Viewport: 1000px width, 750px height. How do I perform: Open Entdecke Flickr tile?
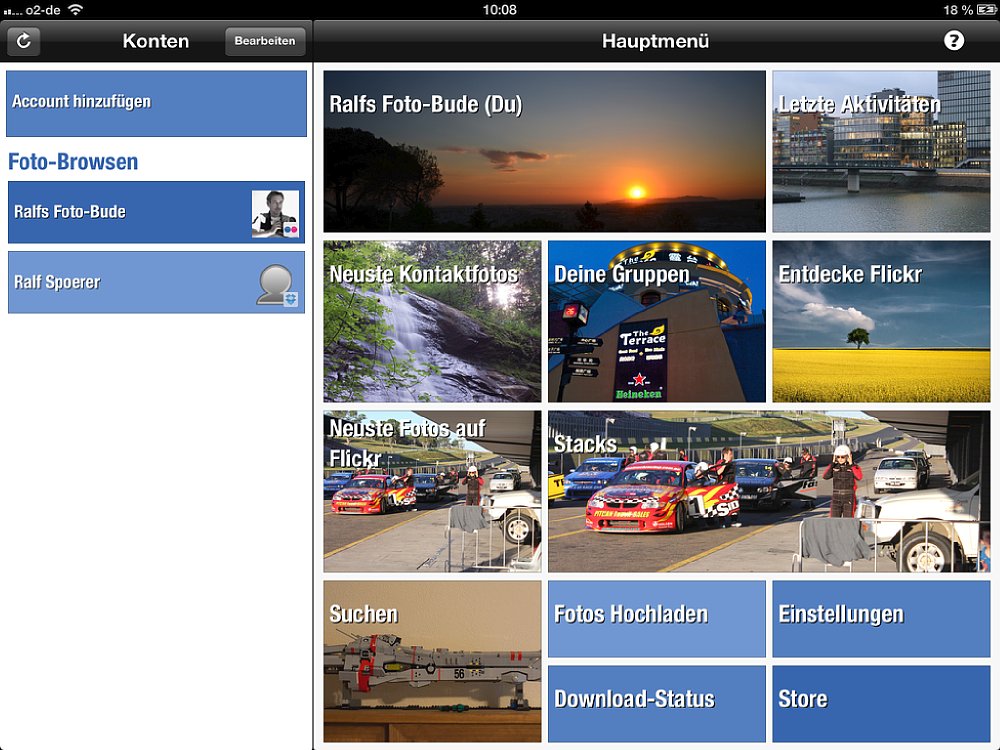coord(881,321)
